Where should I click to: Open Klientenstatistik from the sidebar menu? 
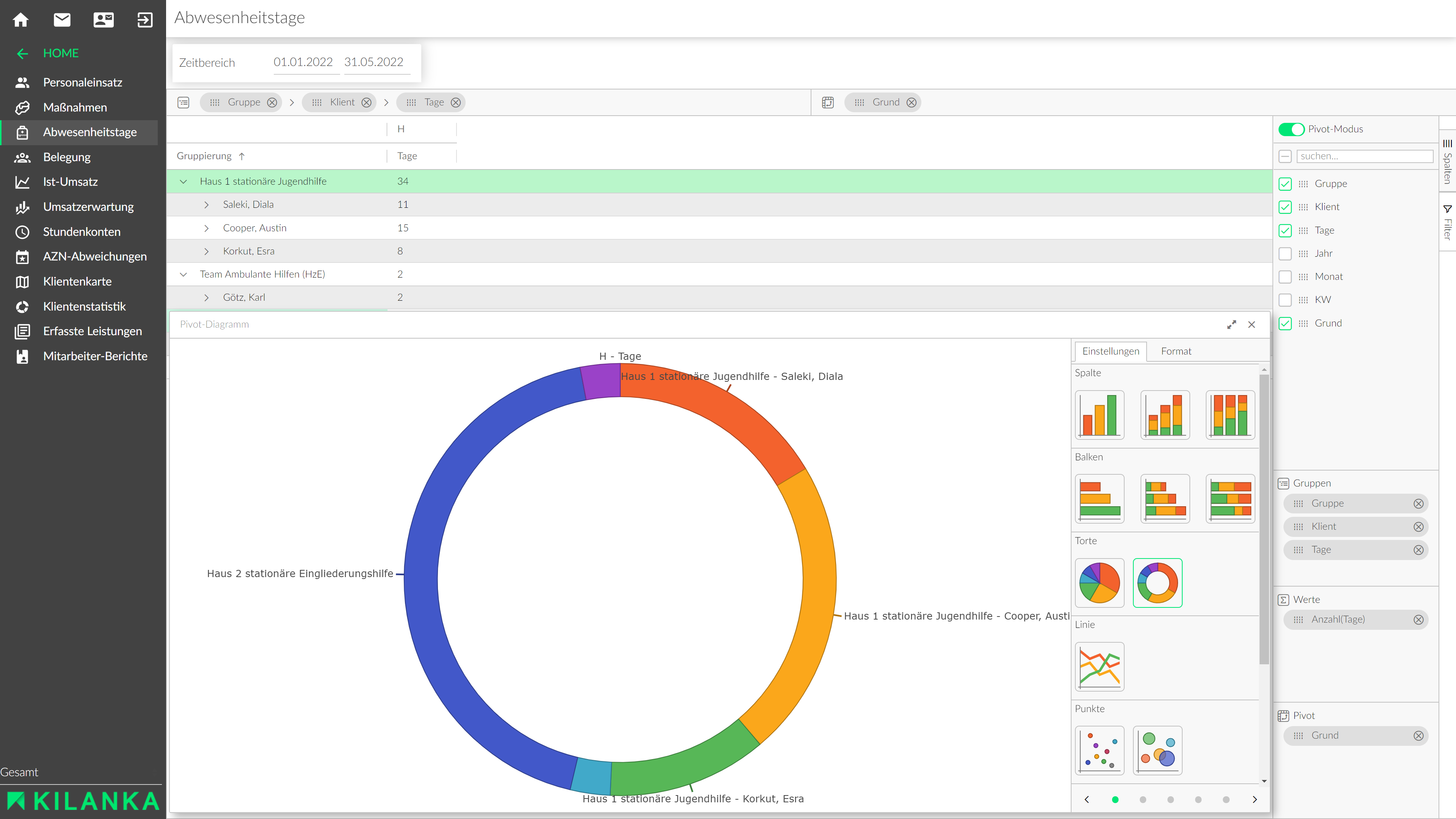click(x=84, y=306)
